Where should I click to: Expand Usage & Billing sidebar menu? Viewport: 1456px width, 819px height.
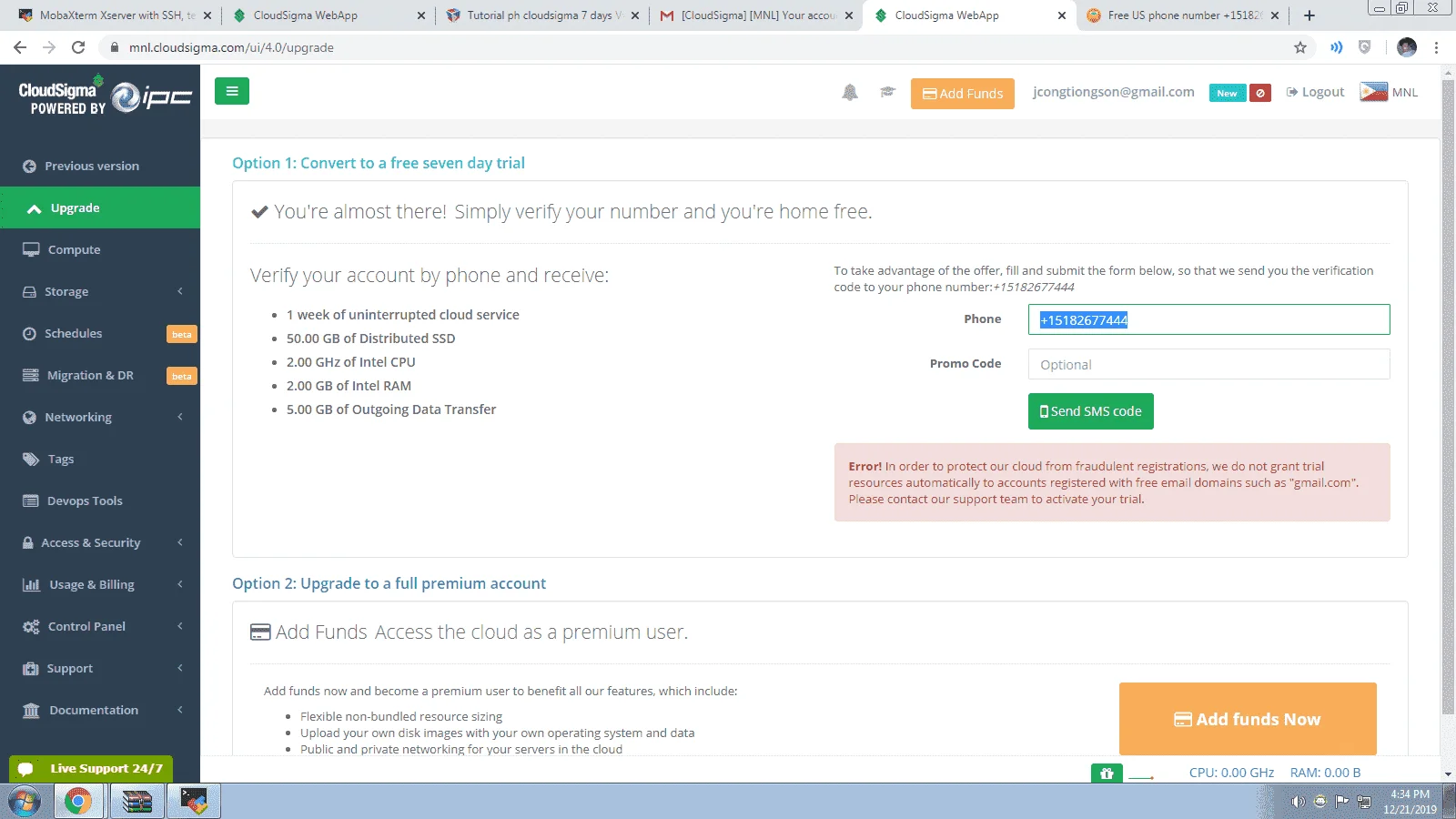coord(100,584)
